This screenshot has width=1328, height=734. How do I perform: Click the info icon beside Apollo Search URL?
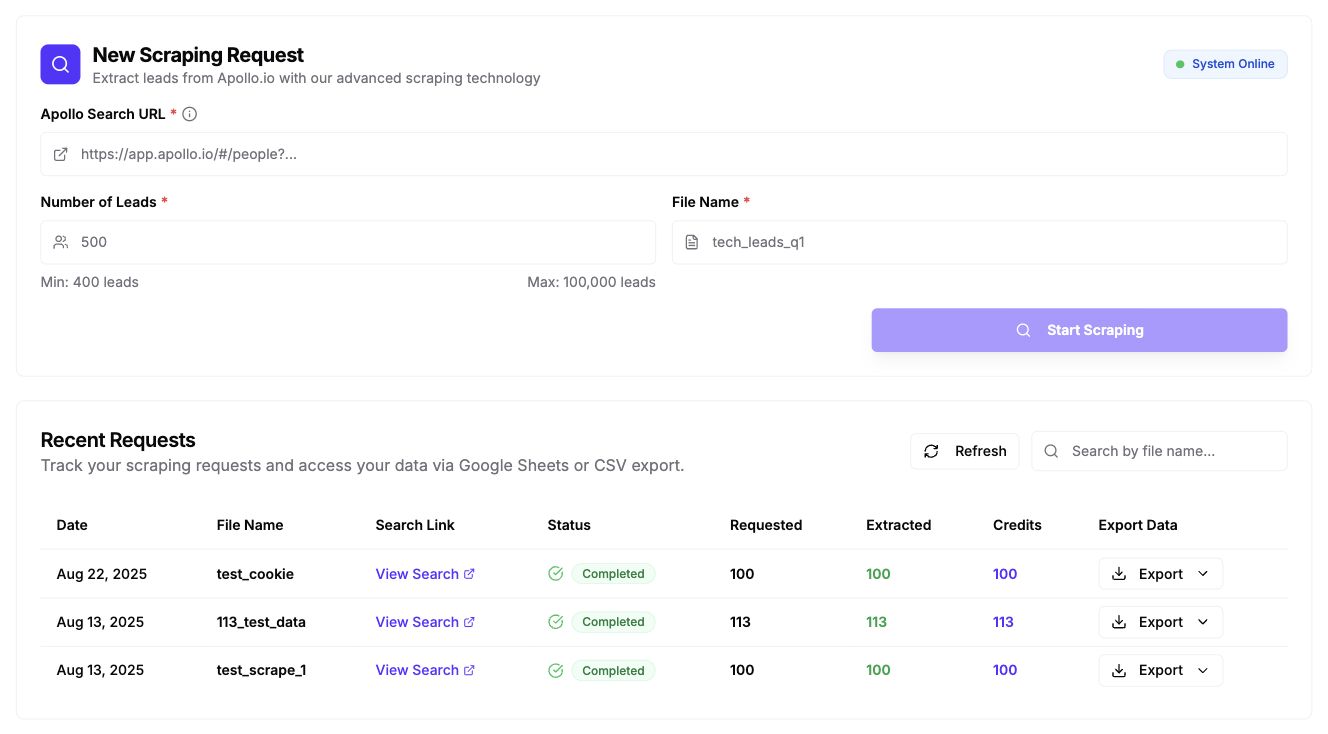point(190,114)
